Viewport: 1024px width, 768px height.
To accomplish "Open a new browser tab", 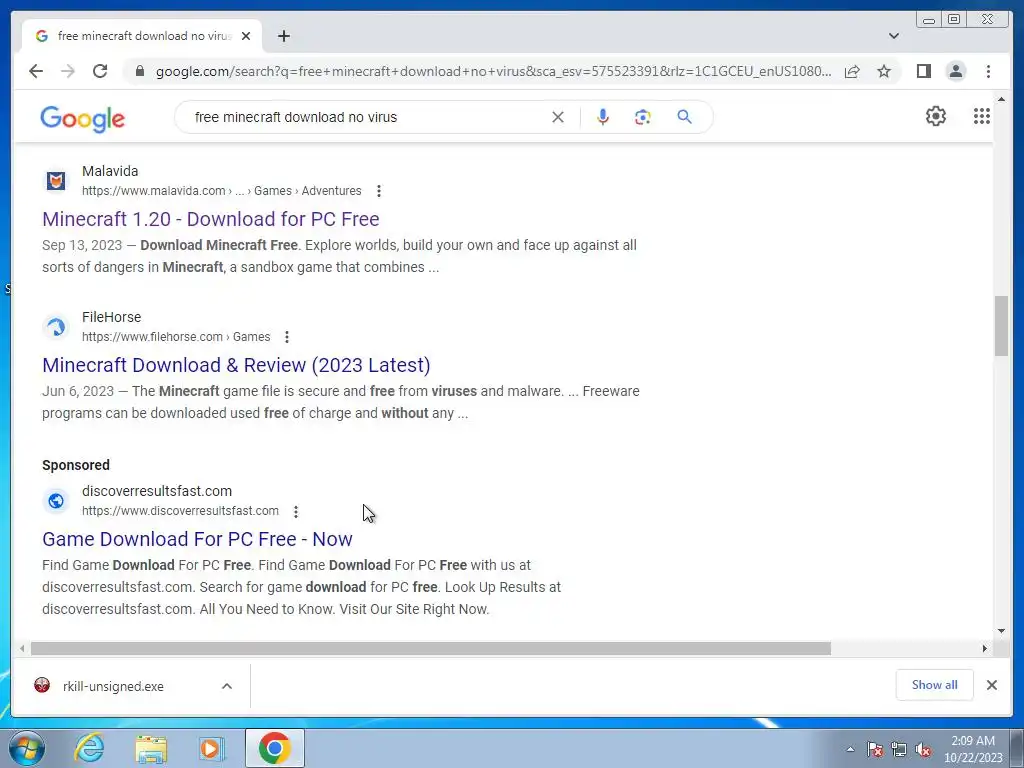I will (x=283, y=36).
